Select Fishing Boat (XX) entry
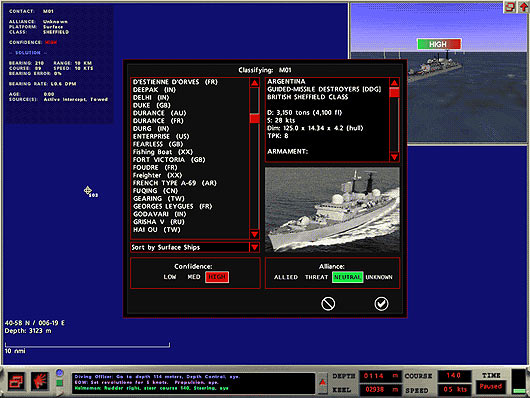Viewport: 530px width, 398px height. 163,152
